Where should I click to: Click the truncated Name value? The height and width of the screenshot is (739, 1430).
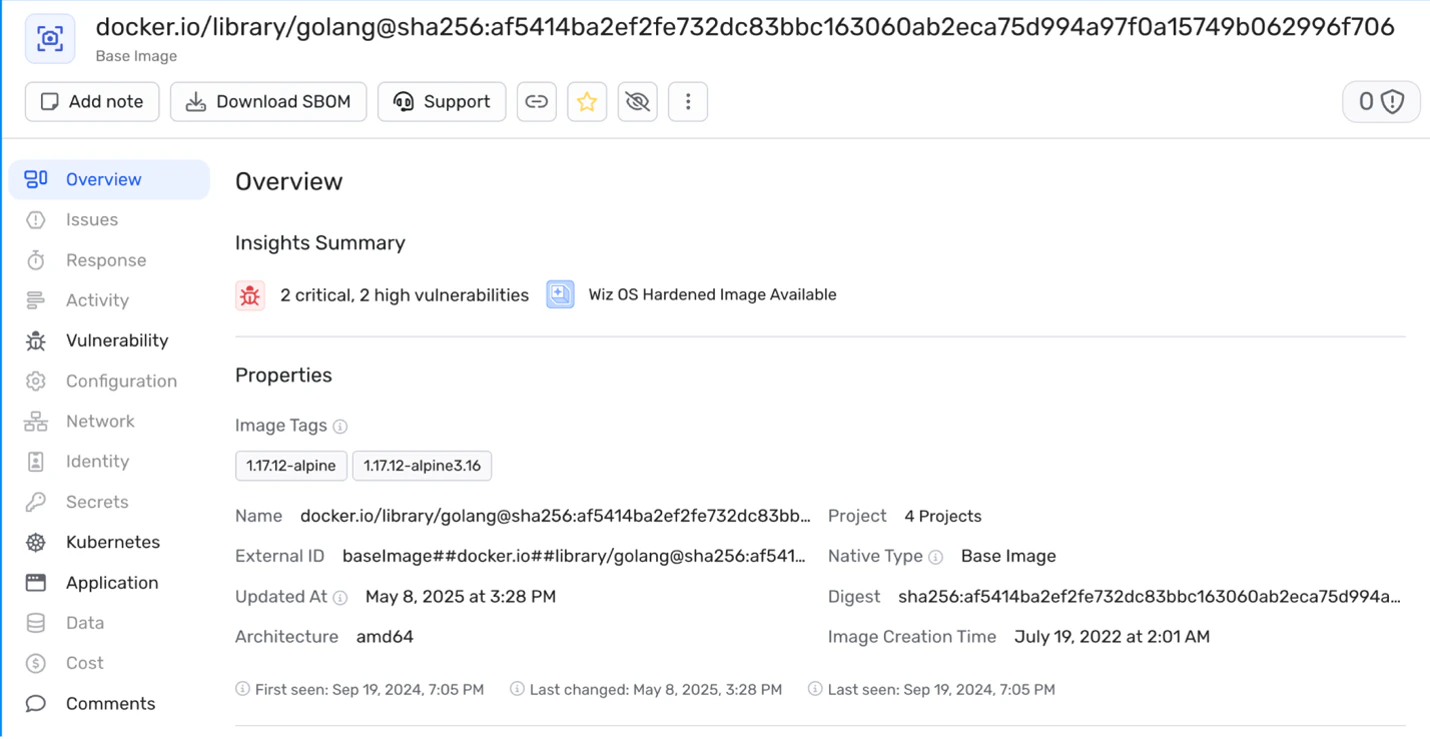tap(556, 516)
